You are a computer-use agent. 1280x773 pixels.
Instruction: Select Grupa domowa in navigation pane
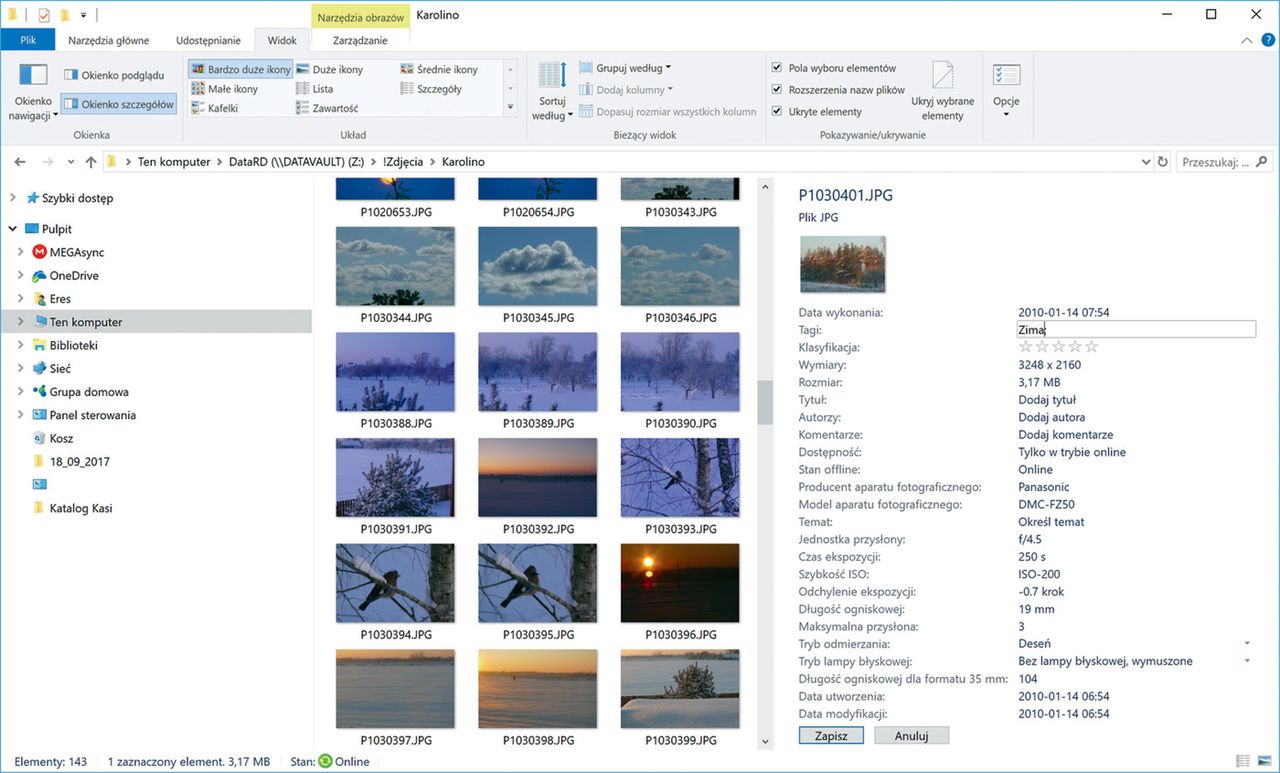pos(88,392)
